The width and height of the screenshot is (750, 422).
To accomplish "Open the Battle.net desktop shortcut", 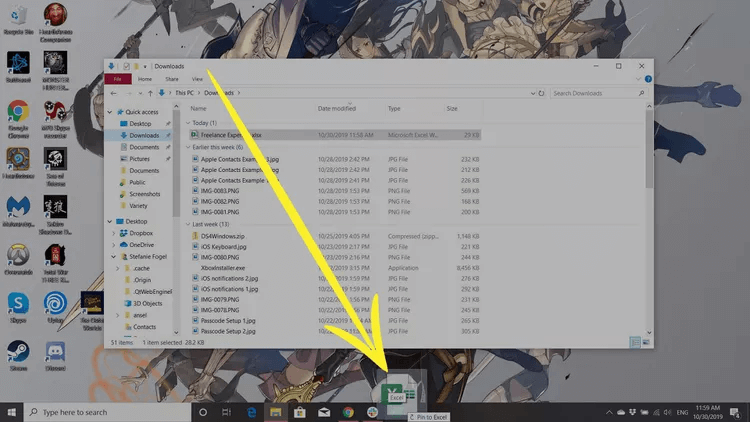I will (18, 67).
